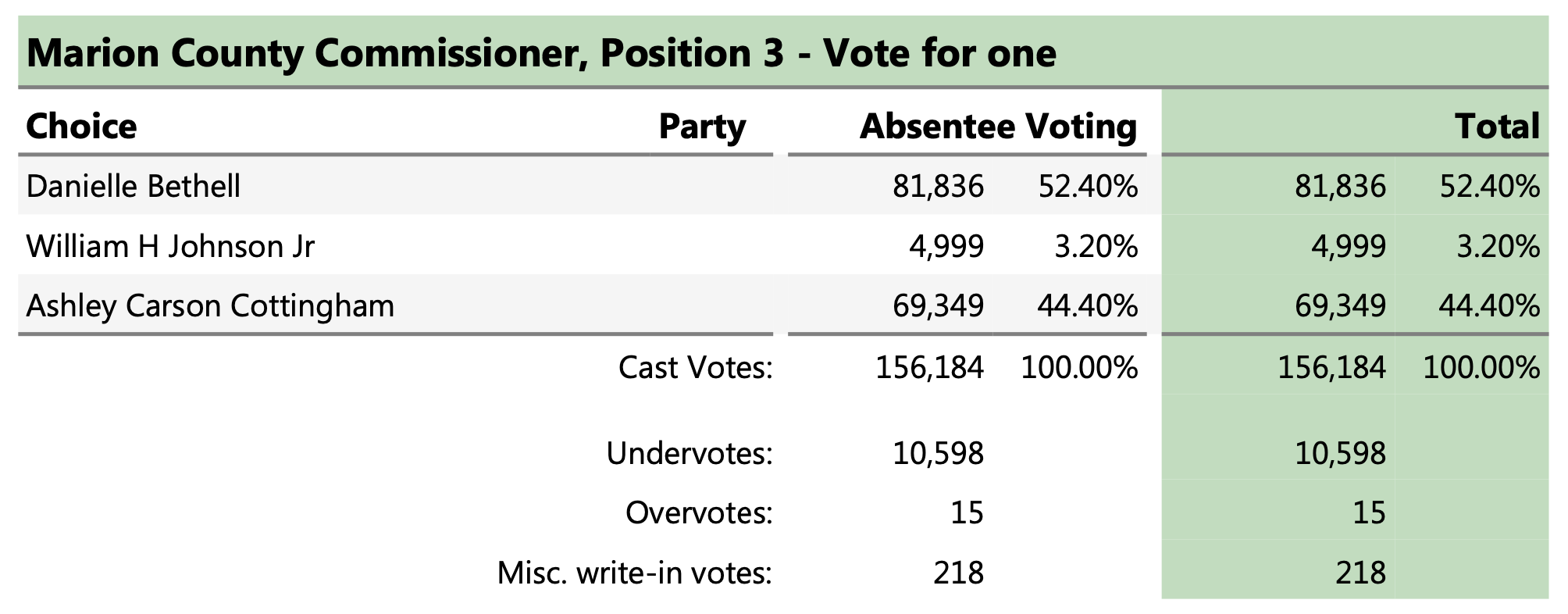
Task: Click the Marion County Commissioner title
Action: click(x=540, y=53)
